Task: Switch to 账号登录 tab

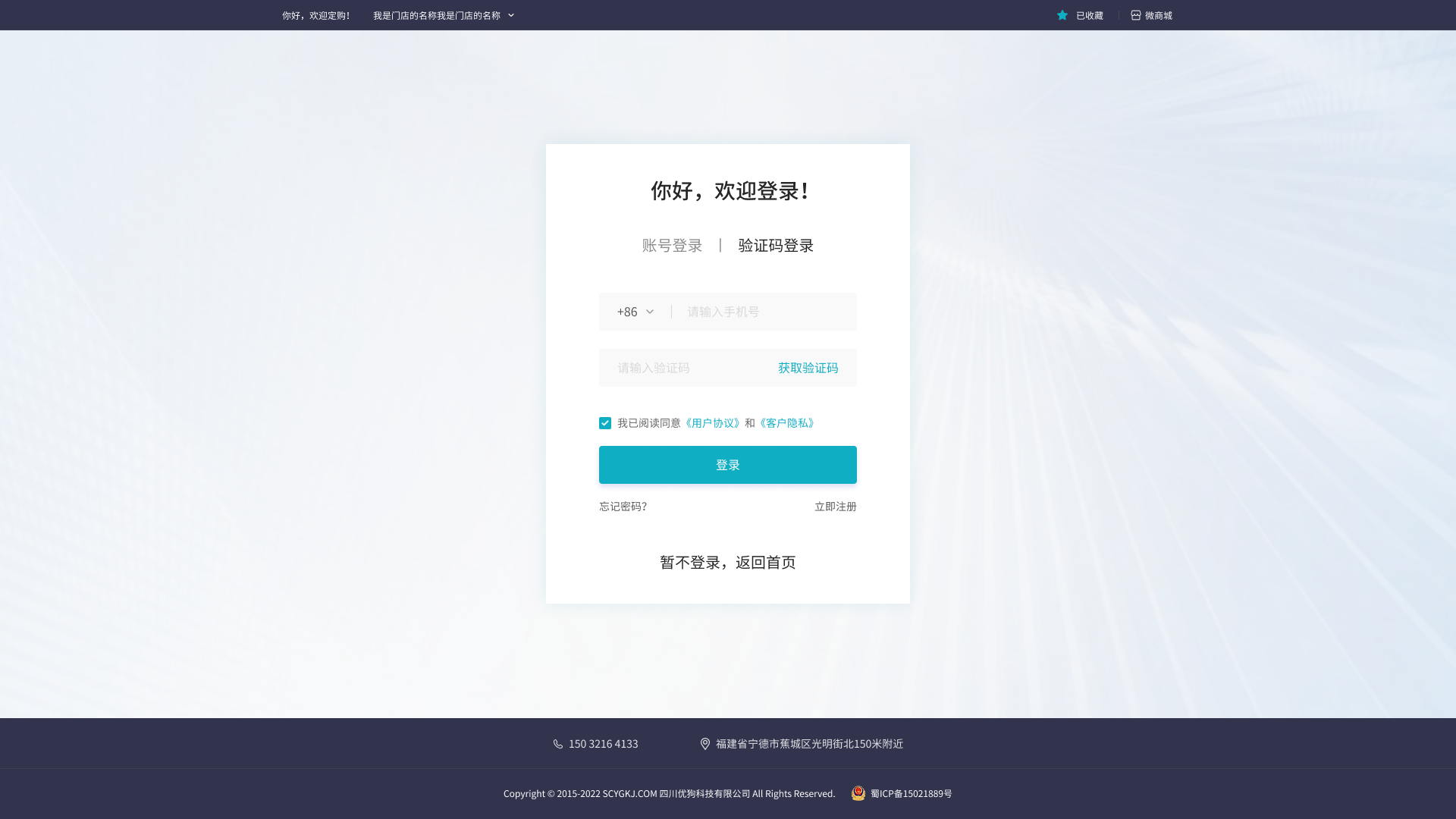Action: [673, 246]
